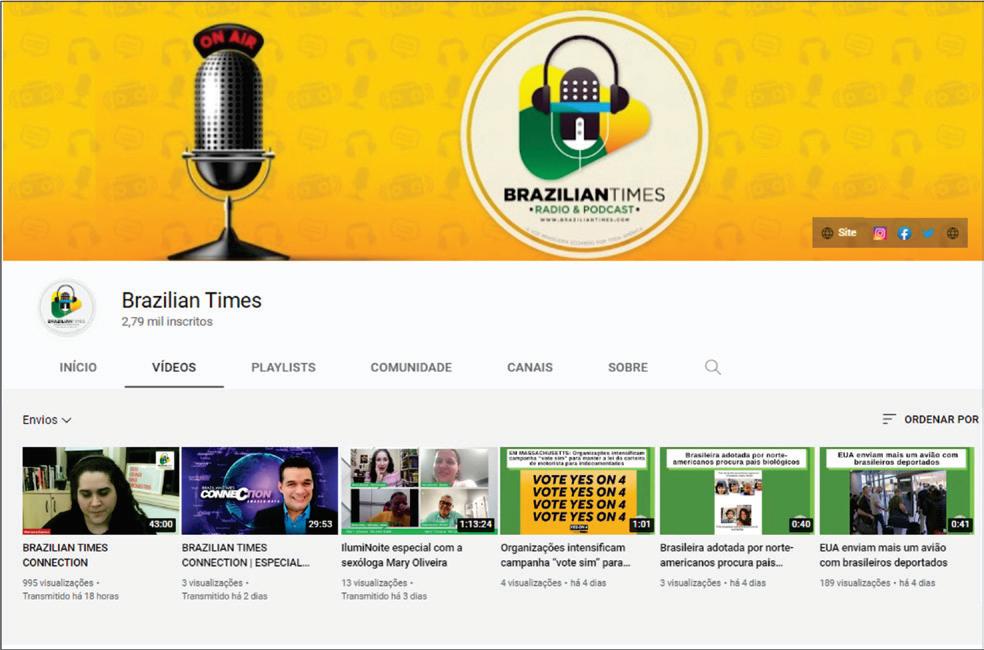Open the Twitter link in channel banner
This screenshot has width=984, height=650.
[x=928, y=233]
